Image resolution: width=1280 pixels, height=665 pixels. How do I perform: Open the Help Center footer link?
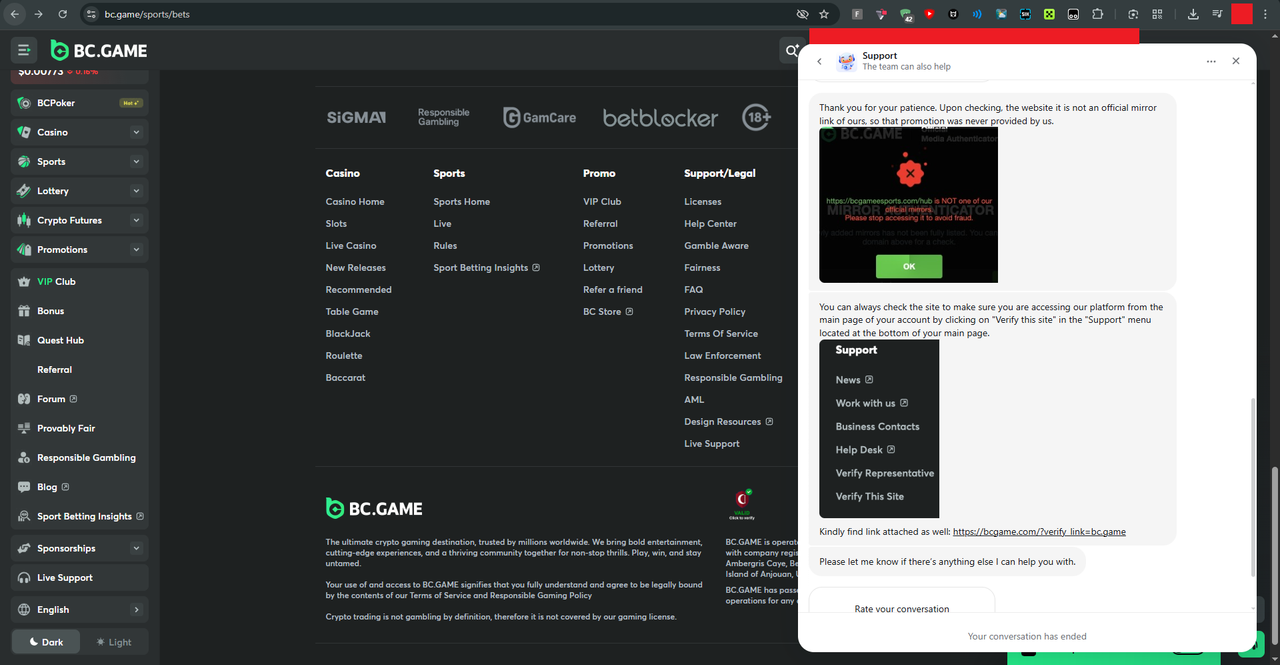(x=710, y=224)
